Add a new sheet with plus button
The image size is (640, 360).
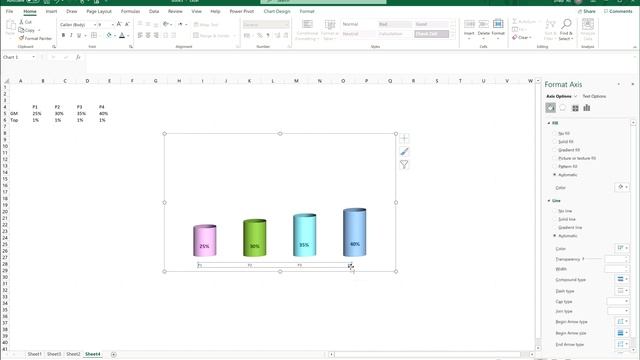113,354
